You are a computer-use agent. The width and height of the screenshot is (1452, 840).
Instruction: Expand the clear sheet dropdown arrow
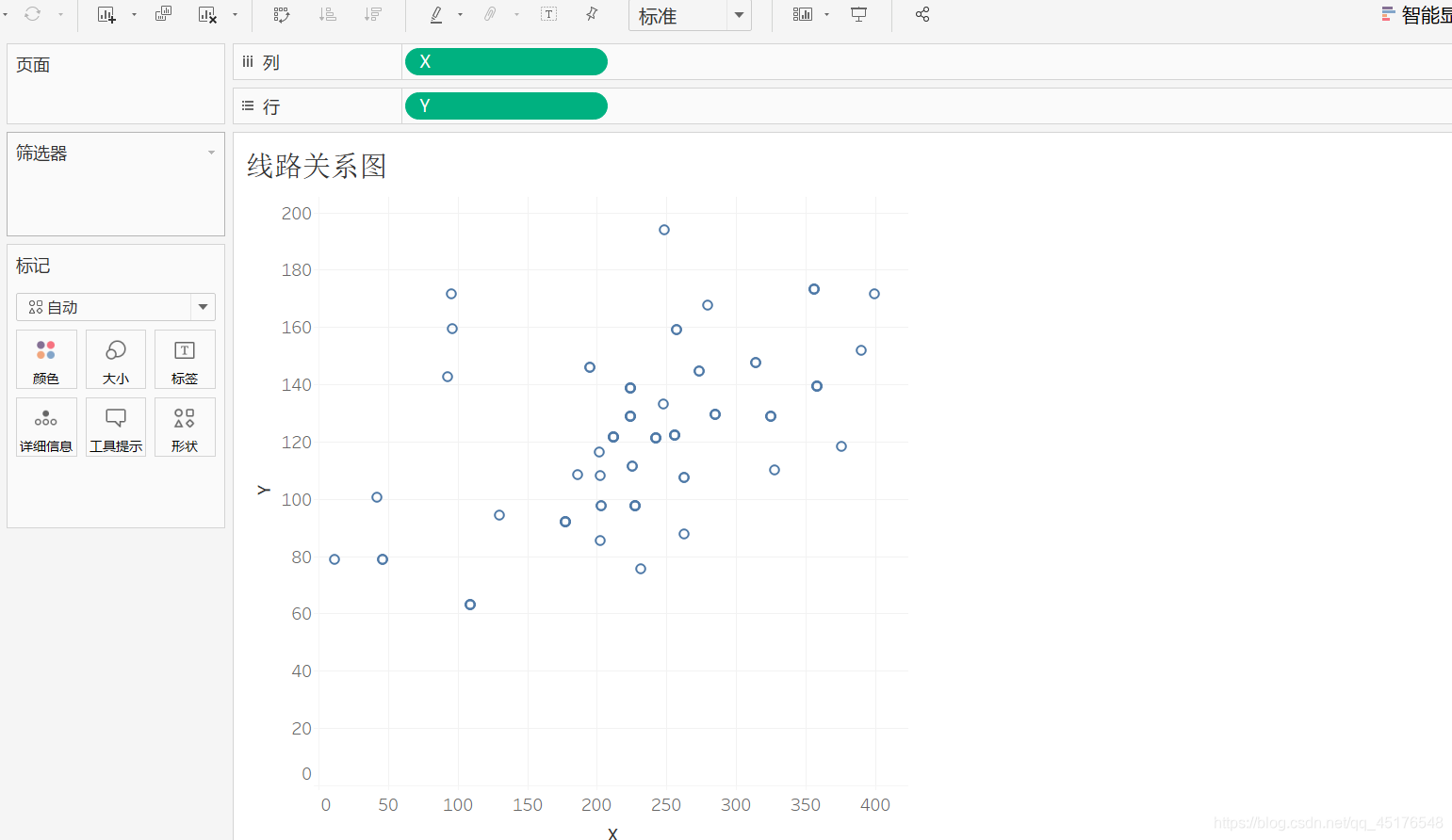pos(235,14)
